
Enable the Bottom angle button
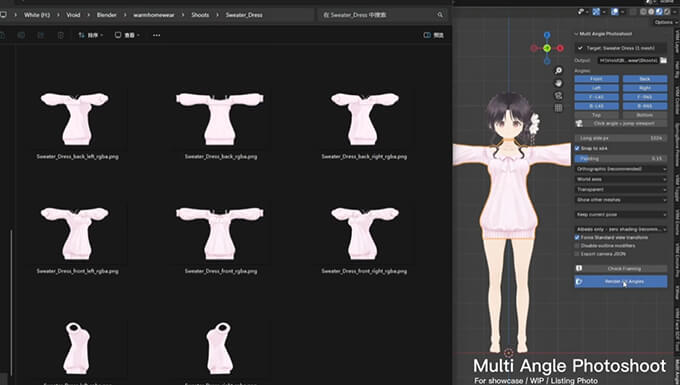[x=645, y=115]
